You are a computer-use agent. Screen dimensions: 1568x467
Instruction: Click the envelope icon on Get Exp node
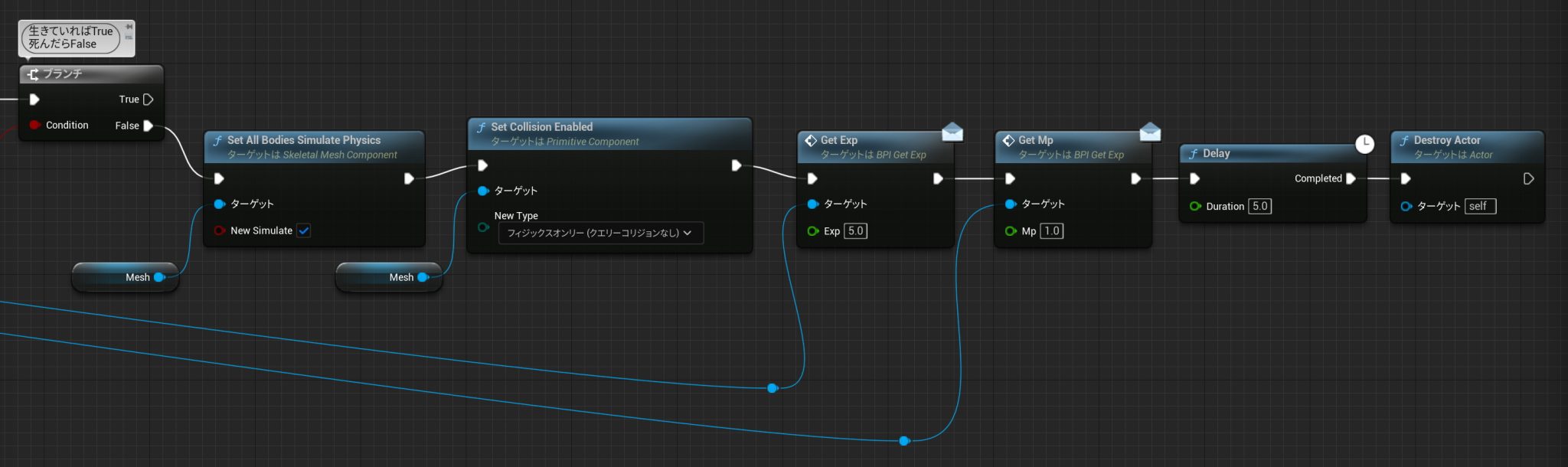click(952, 132)
